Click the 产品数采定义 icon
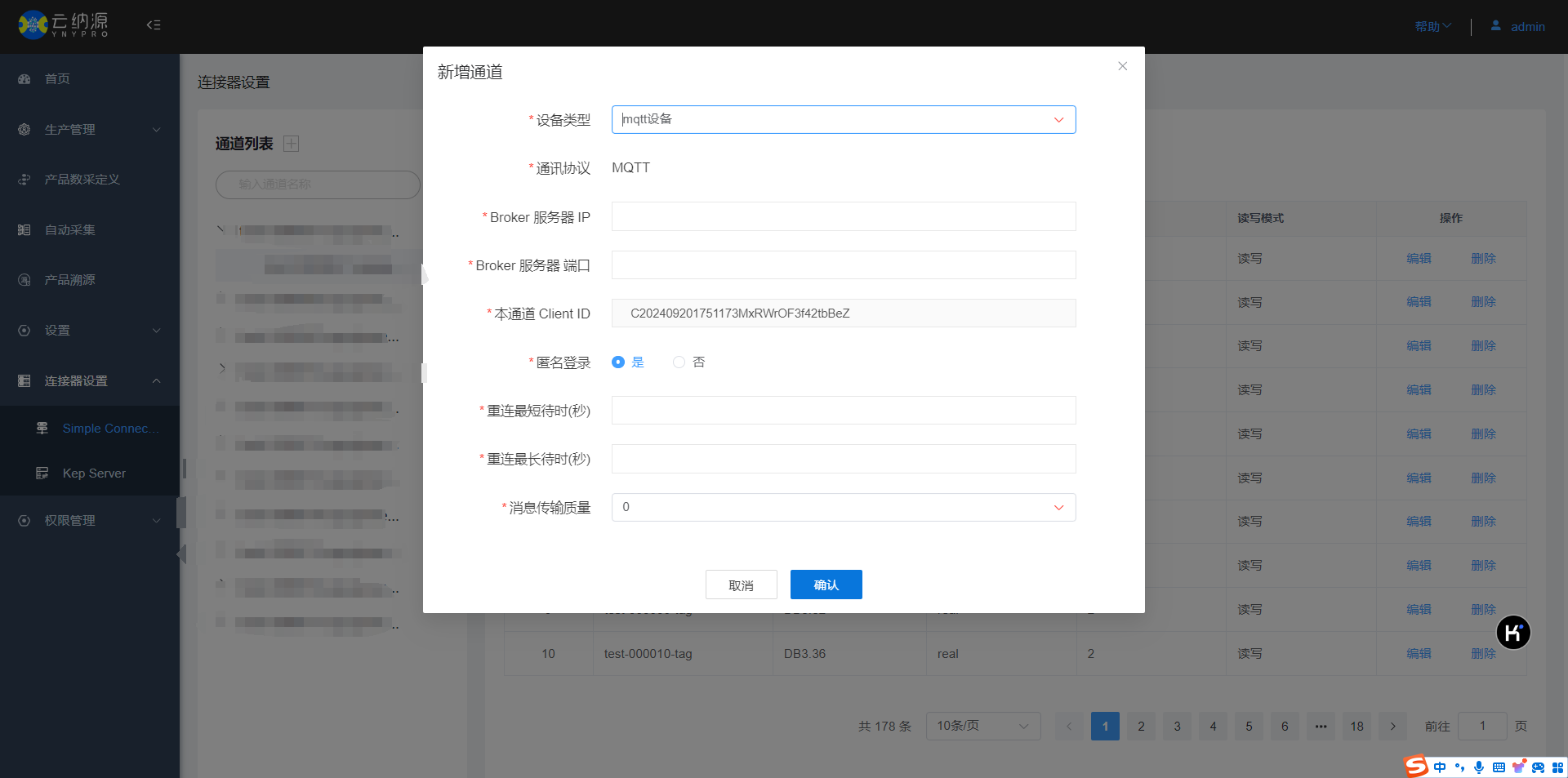Screen dimensions: 1568x778 (24, 180)
